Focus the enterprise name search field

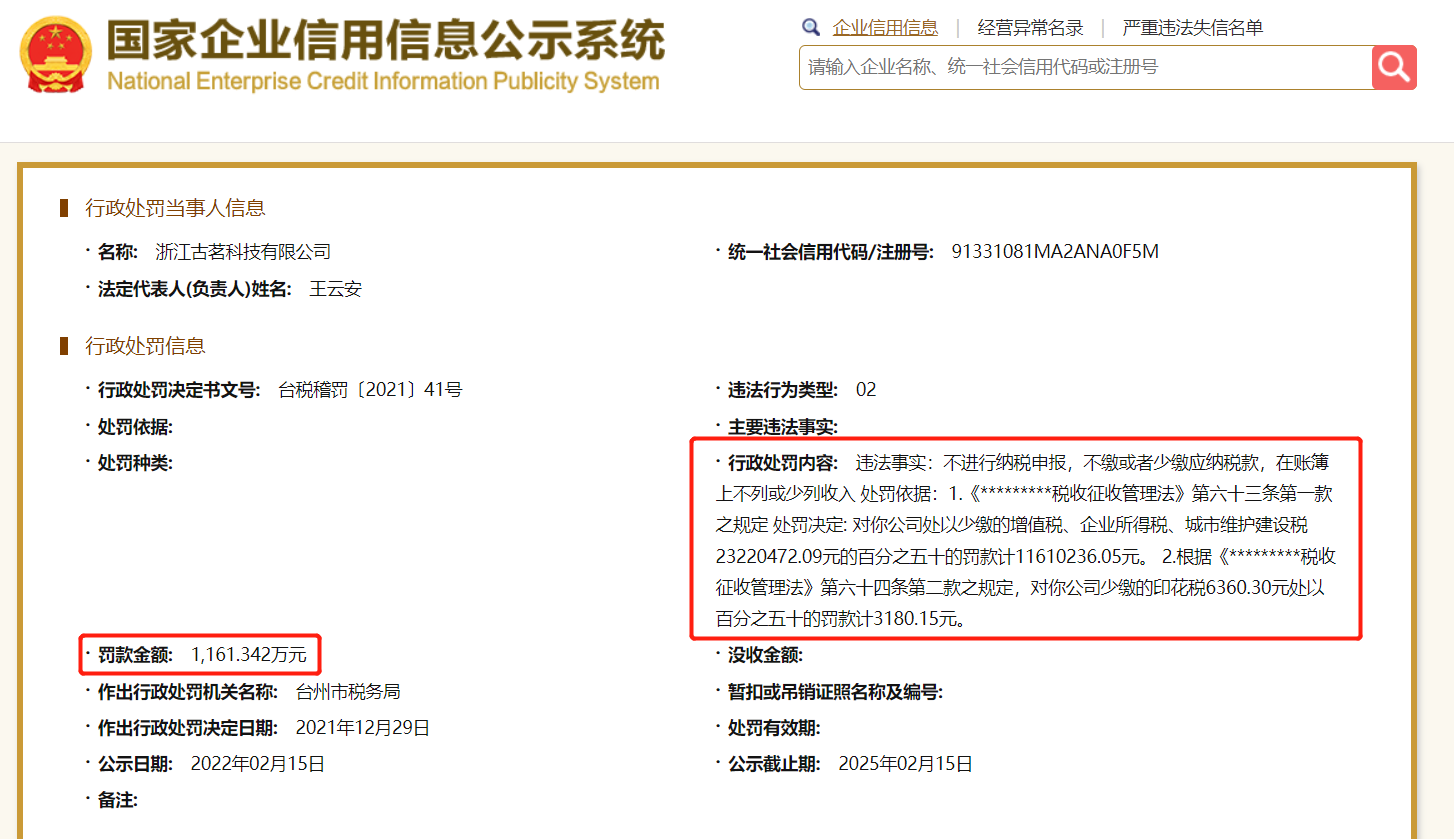(1085, 67)
